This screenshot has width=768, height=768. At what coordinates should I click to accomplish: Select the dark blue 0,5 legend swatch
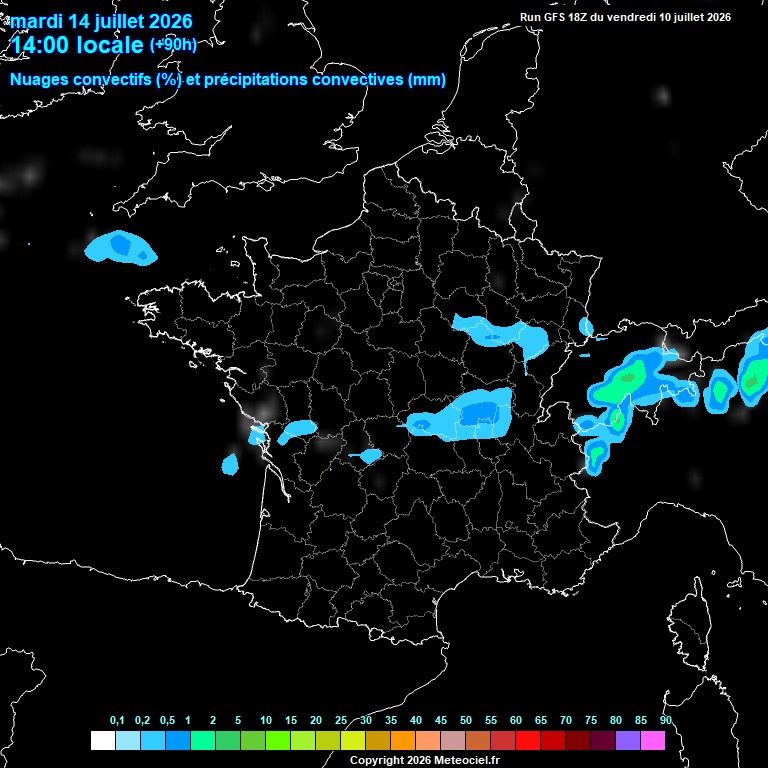[x=178, y=740]
